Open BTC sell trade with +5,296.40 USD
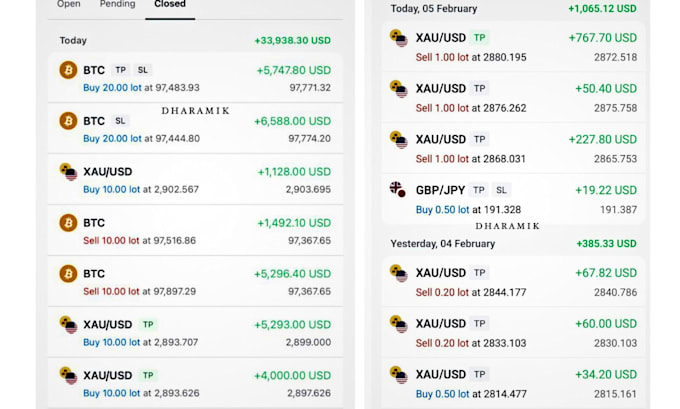 [x=195, y=281]
